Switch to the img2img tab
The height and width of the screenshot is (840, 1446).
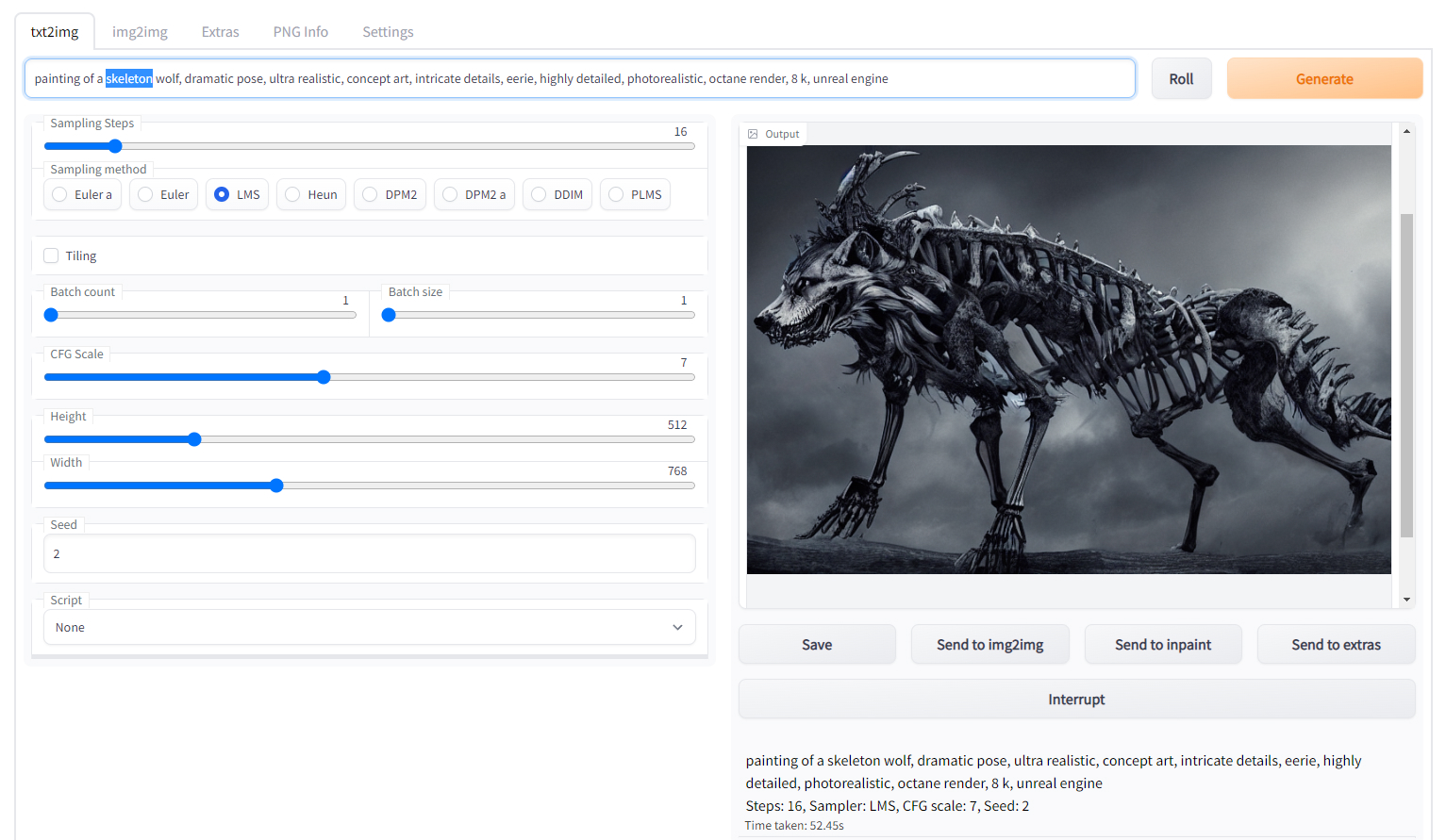140,32
